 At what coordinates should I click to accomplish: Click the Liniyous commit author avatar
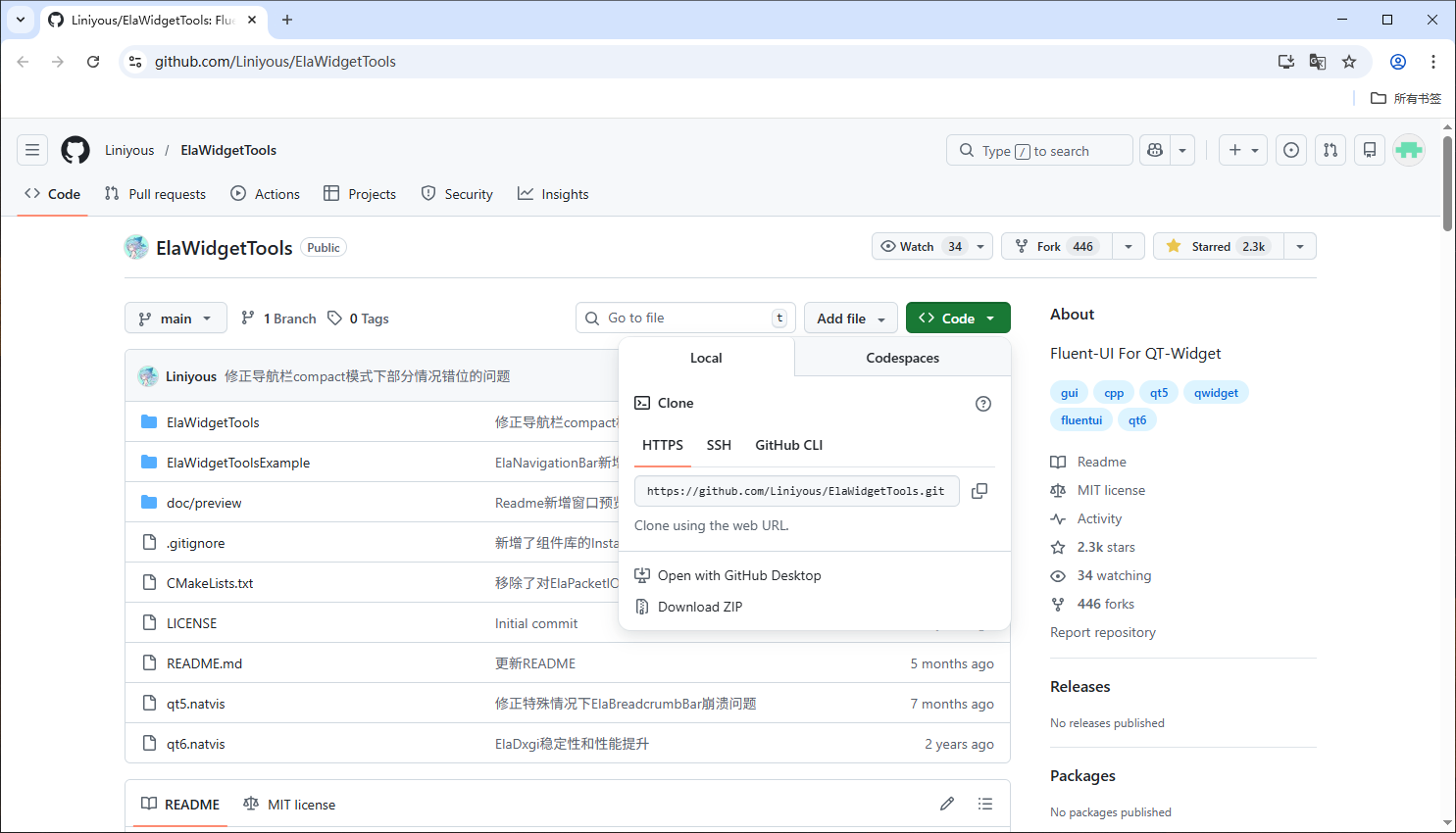pyautogui.click(x=148, y=376)
